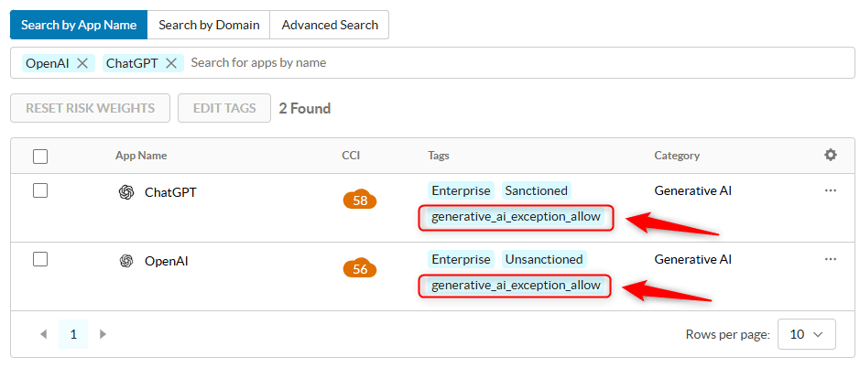The image size is (860, 379).
Task: Remove the OpenAI search chip
Action: click(x=82, y=63)
